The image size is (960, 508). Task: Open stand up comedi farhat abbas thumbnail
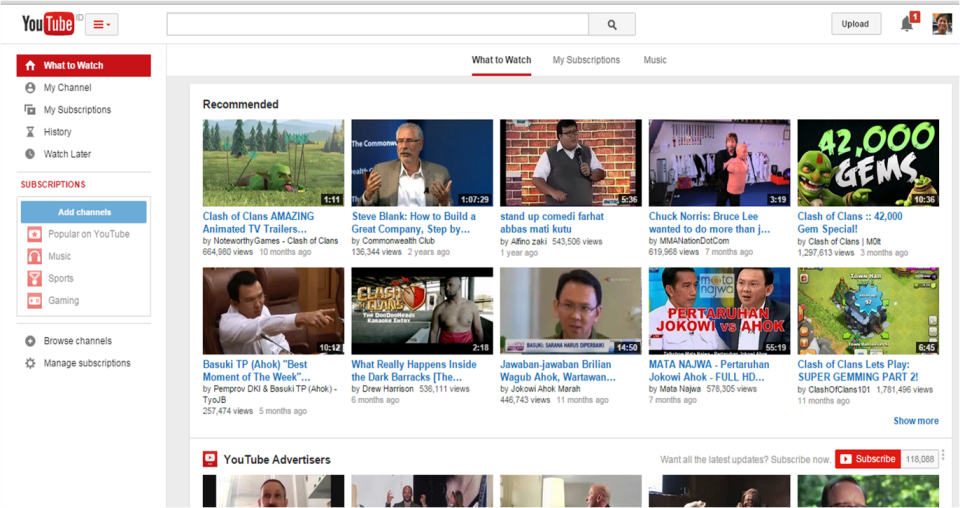point(571,163)
